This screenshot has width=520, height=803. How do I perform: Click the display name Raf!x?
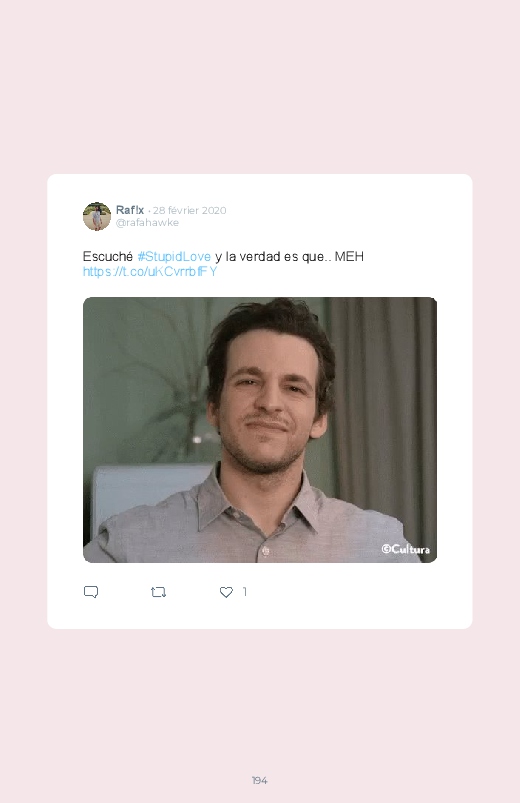tap(130, 210)
